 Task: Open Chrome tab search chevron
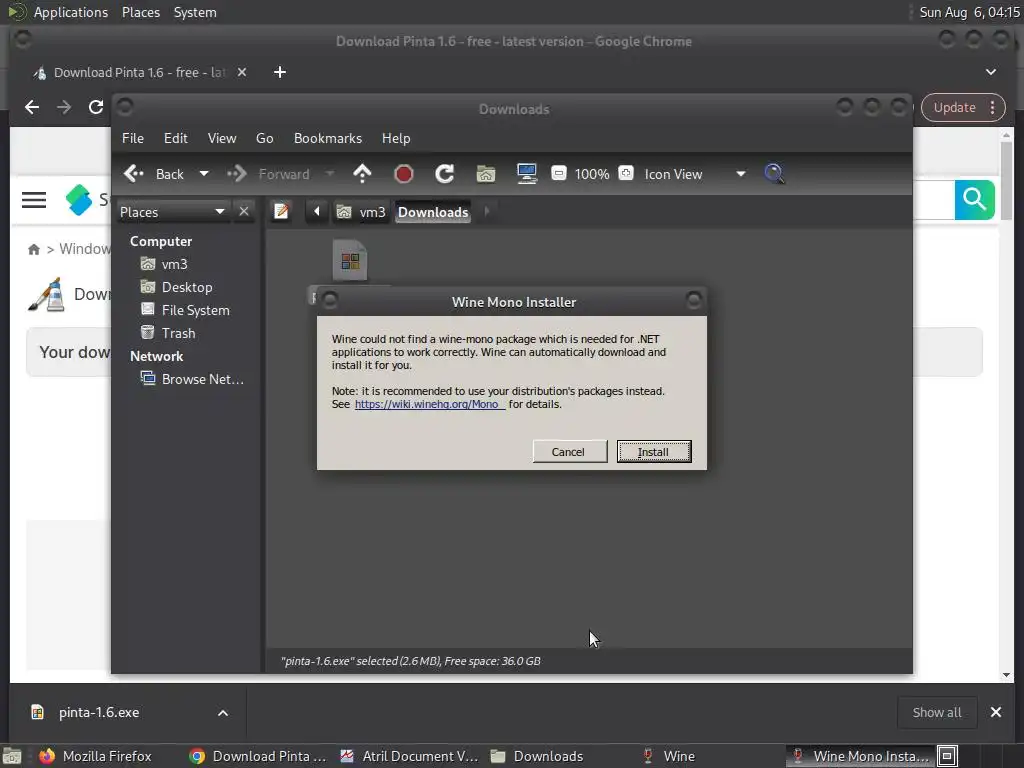tap(991, 72)
